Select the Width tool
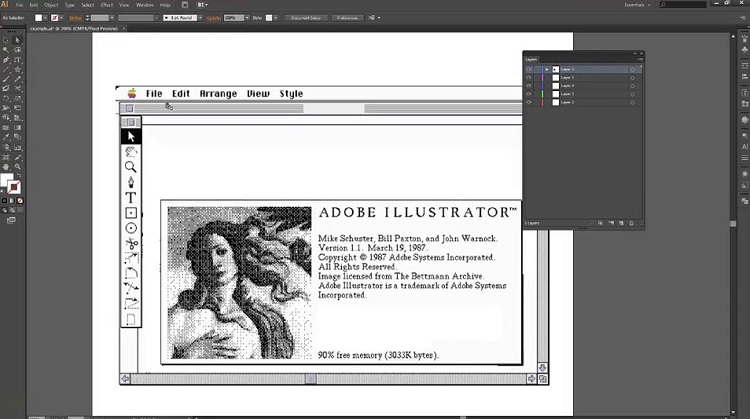Screen dimensions: 750x419 pyautogui.click(x=6, y=108)
